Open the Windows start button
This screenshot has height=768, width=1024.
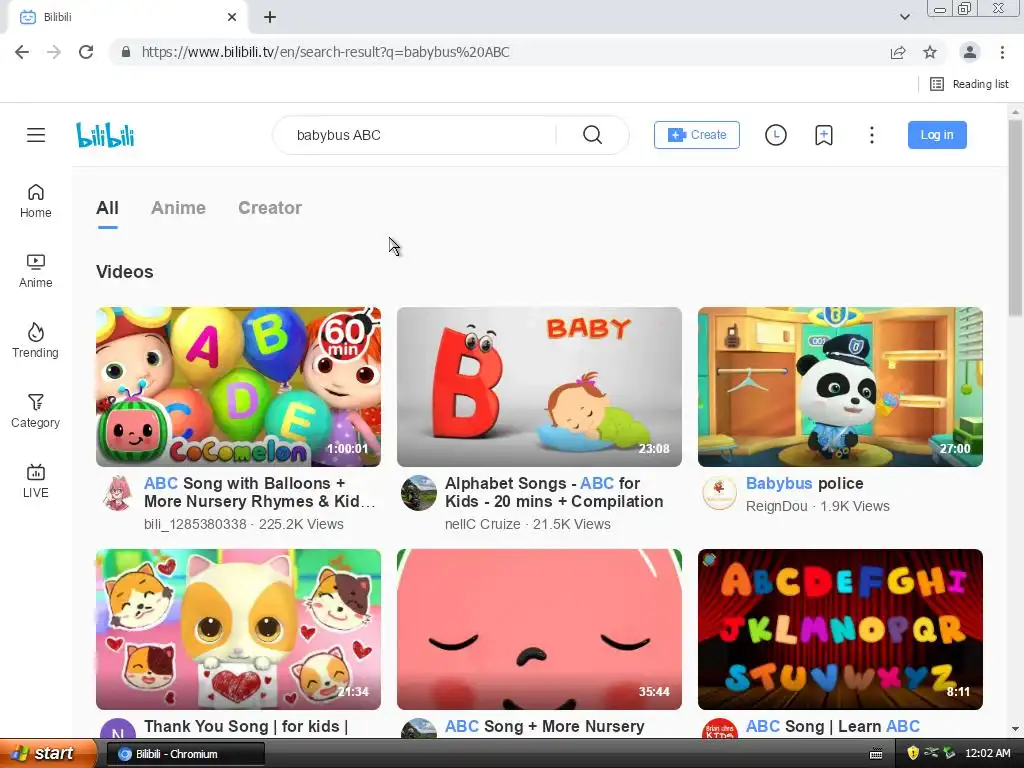pyautogui.click(x=49, y=754)
